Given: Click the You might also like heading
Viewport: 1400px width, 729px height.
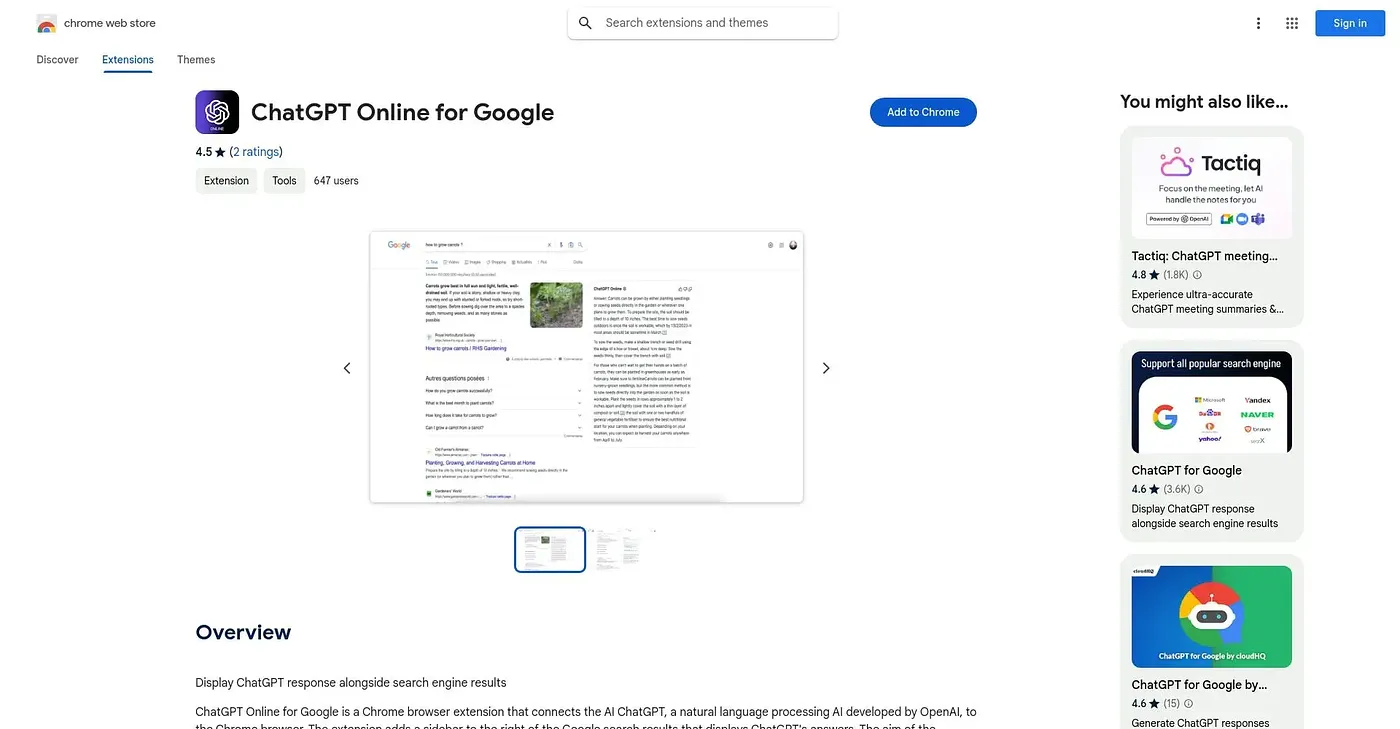Looking at the screenshot, I should click(x=1204, y=101).
